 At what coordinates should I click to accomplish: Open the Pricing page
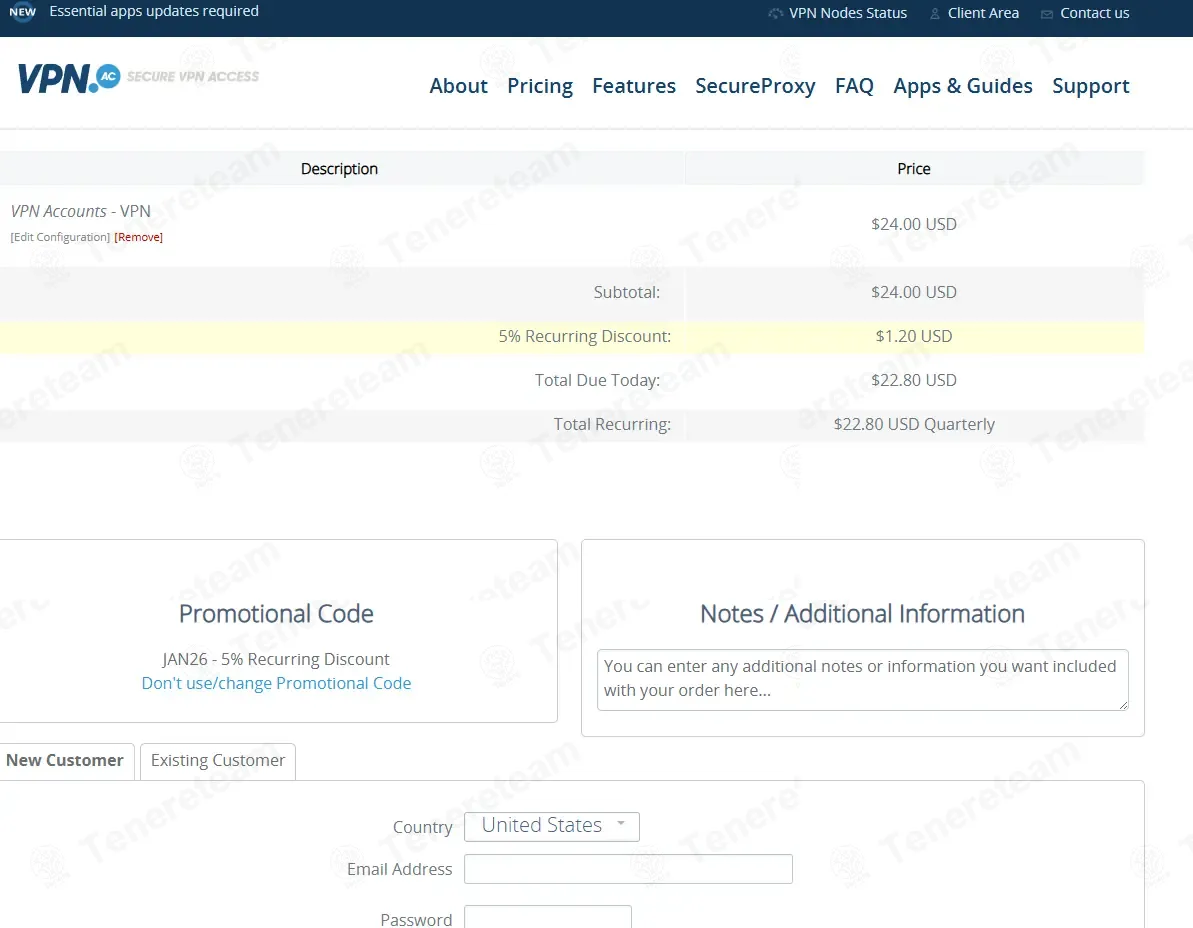[539, 86]
